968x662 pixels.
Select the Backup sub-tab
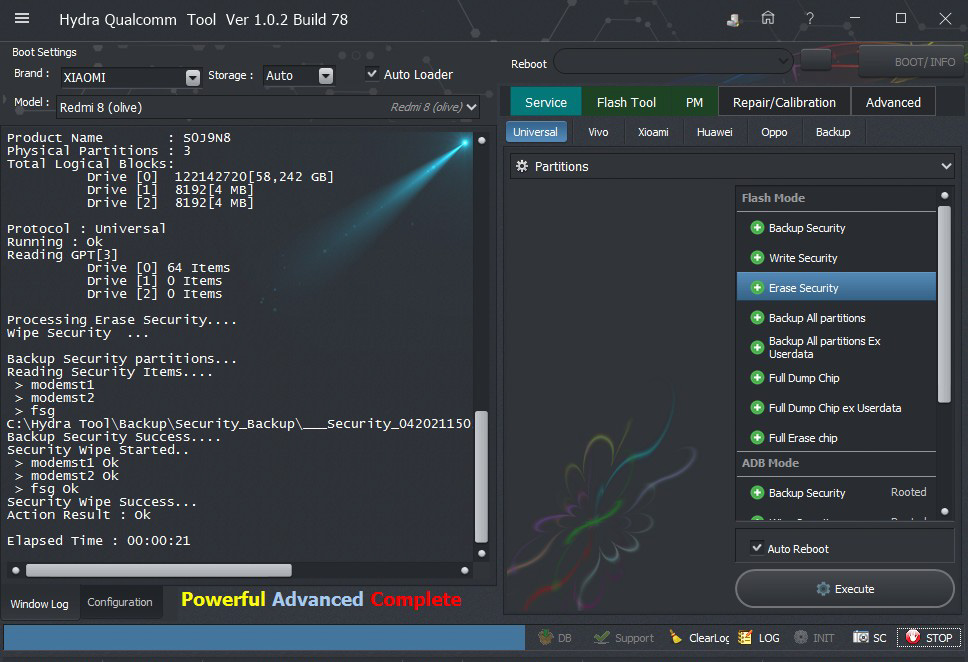[x=833, y=132]
